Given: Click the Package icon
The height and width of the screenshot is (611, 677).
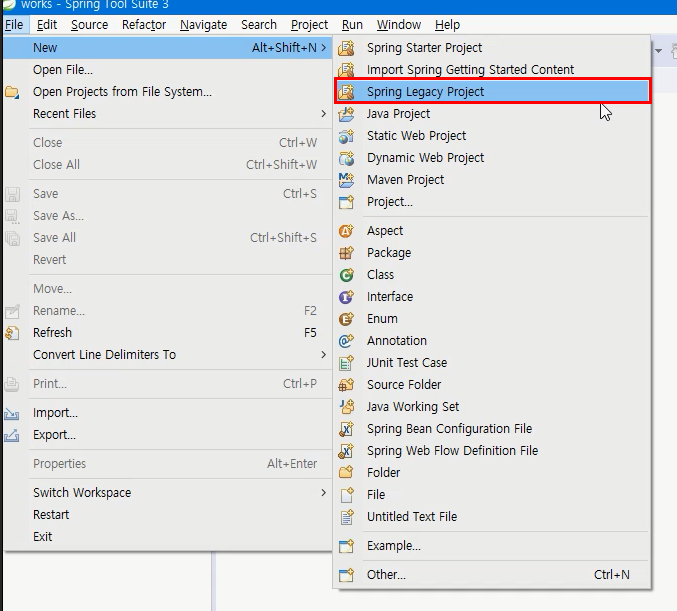Looking at the screenshot, I should point(346,253).
